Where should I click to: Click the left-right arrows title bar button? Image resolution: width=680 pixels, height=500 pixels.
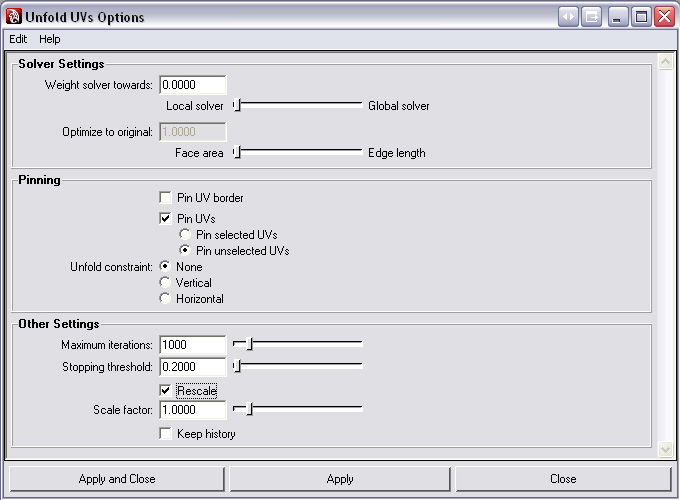point(568,16)
